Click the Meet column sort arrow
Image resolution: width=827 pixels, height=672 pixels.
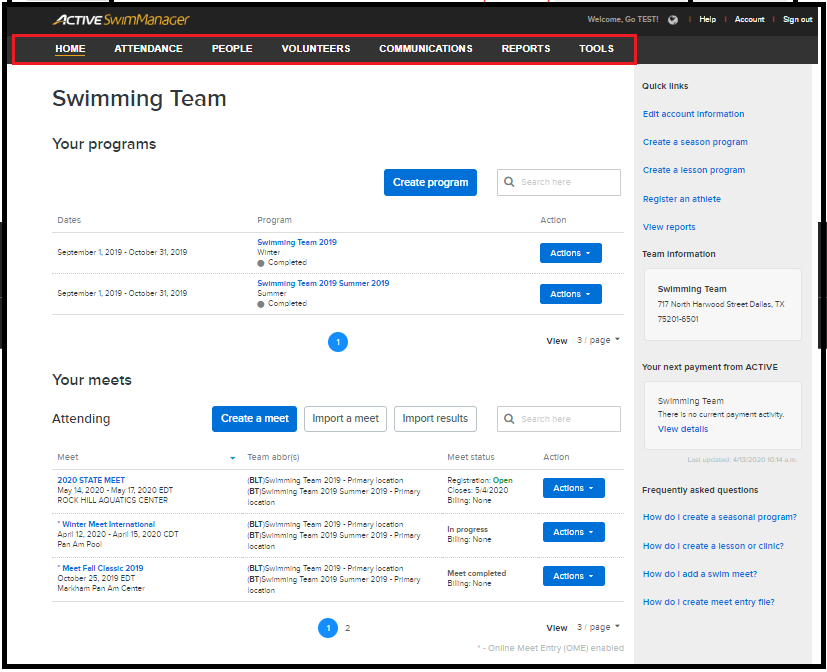[233, 458]
